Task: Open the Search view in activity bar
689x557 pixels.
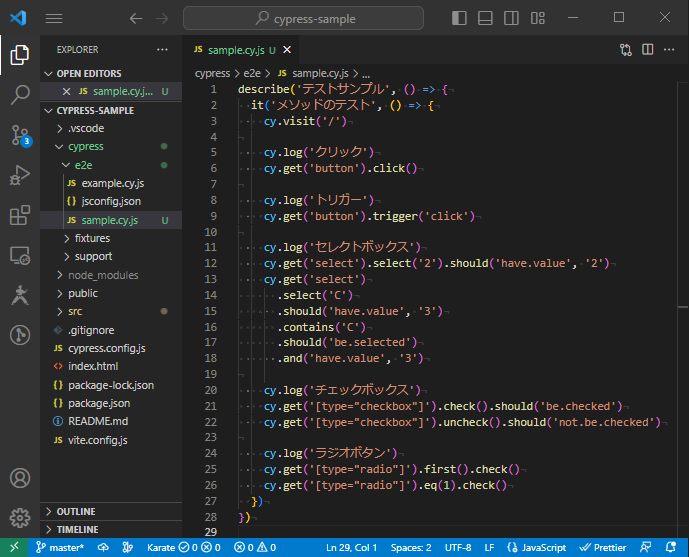Action: pos(20,95)
